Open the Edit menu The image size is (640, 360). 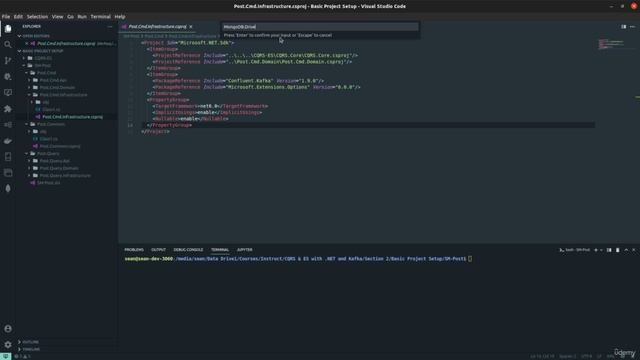pos(18,17)
